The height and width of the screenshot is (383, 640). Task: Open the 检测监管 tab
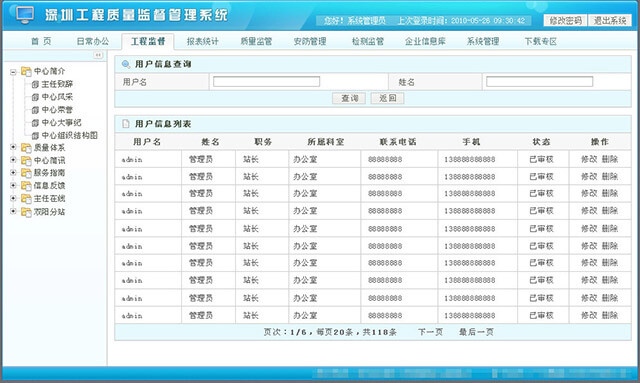click(x=368, y=41)
